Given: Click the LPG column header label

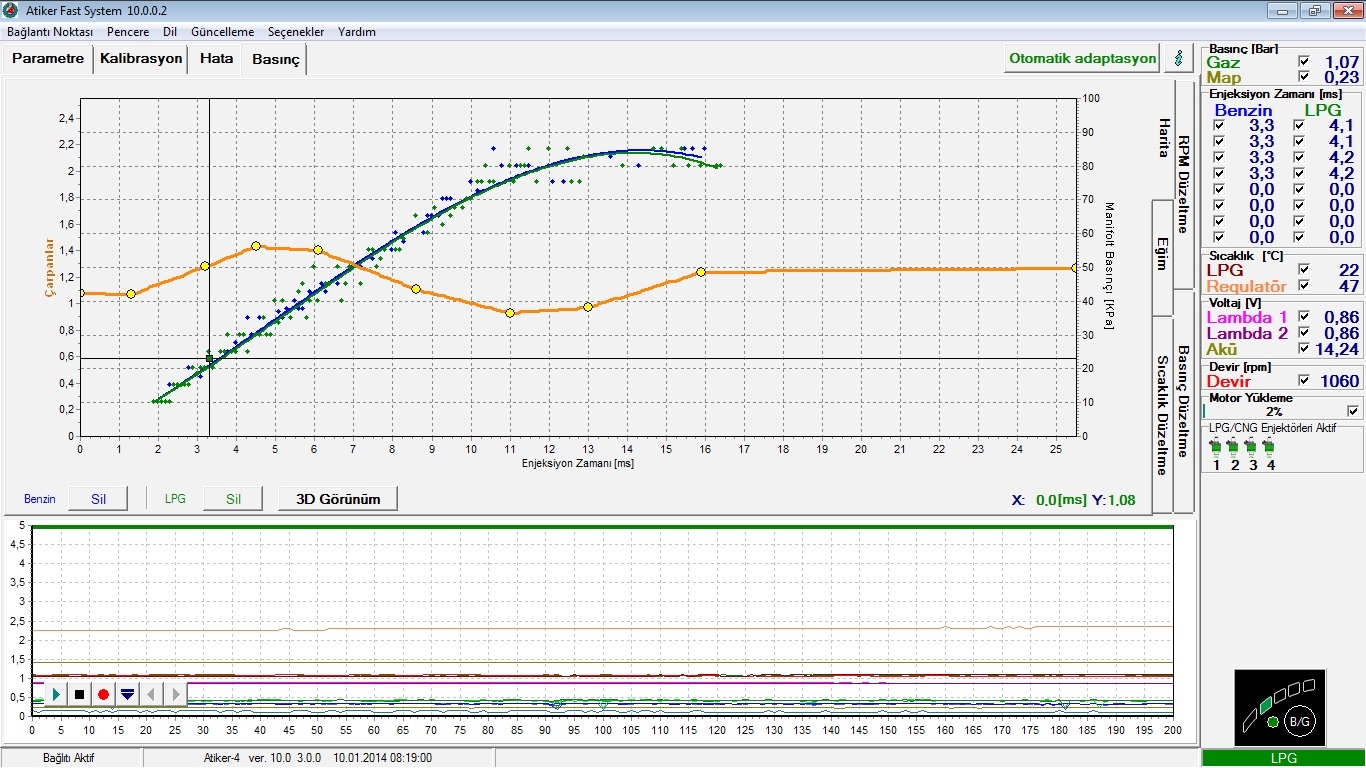Looking at the screenshot, I should [1323, 110].
